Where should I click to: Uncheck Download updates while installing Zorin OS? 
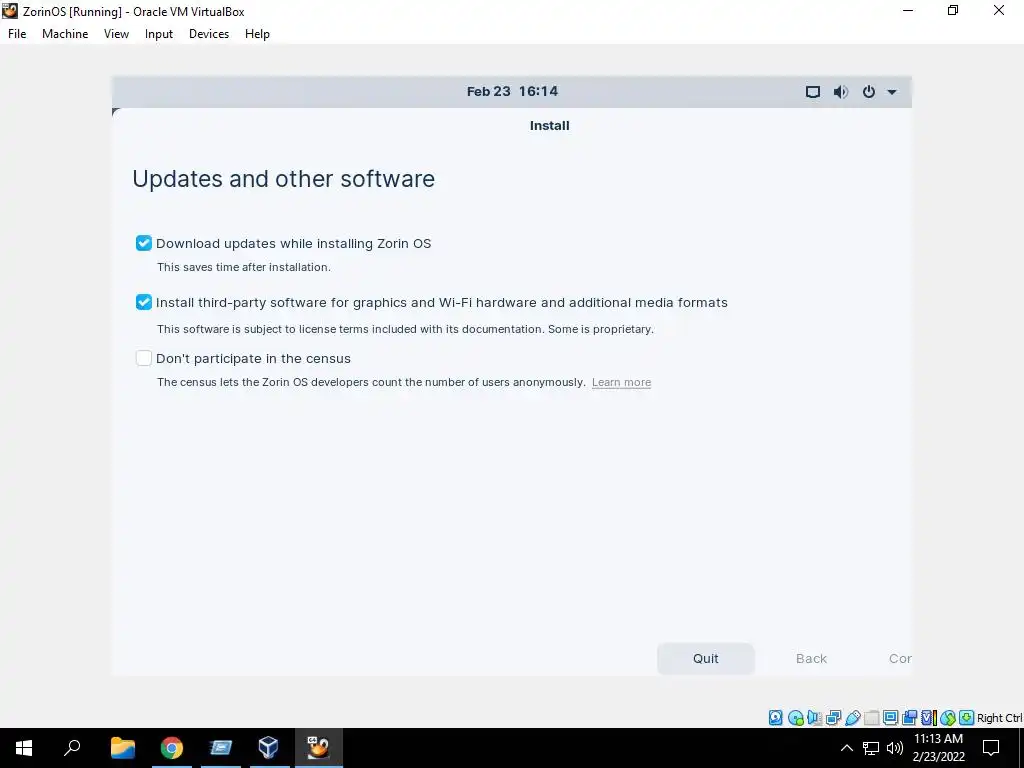click(x=144, y=243)
